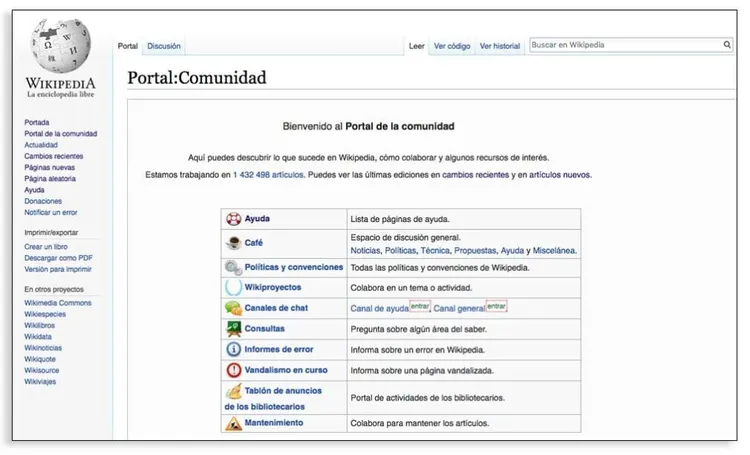The image size is (750, 455).
Task: Open the Noticias café section
Action: click(x=365, y=251)
